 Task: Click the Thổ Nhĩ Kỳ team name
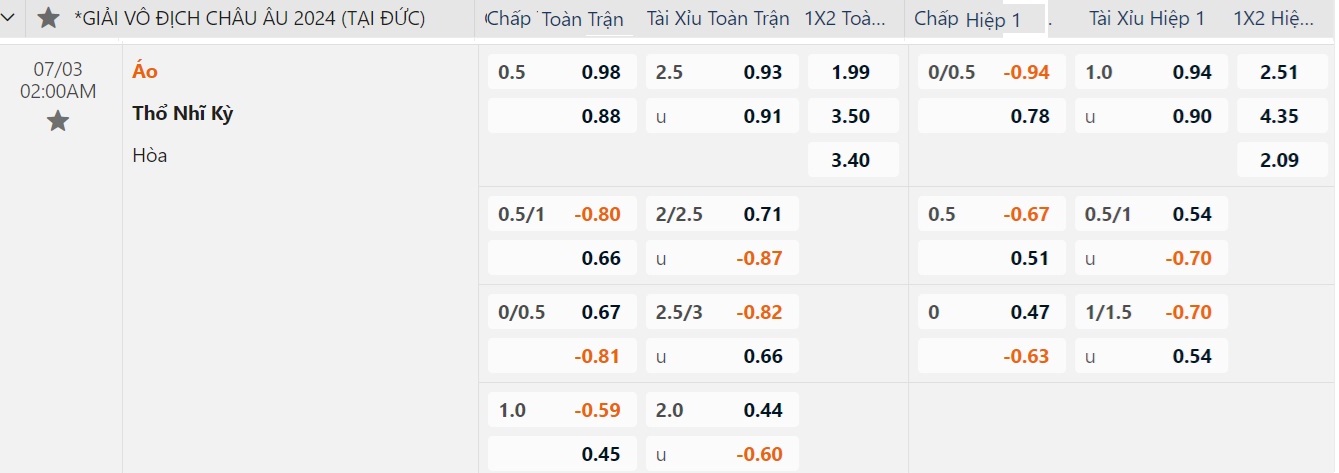point(183,114)
